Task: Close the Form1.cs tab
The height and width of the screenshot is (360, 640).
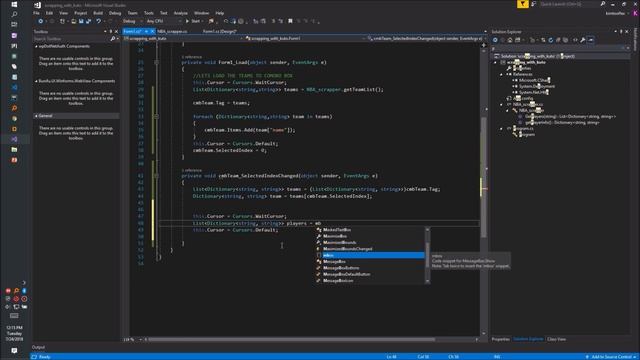Action: click(153, 31)
